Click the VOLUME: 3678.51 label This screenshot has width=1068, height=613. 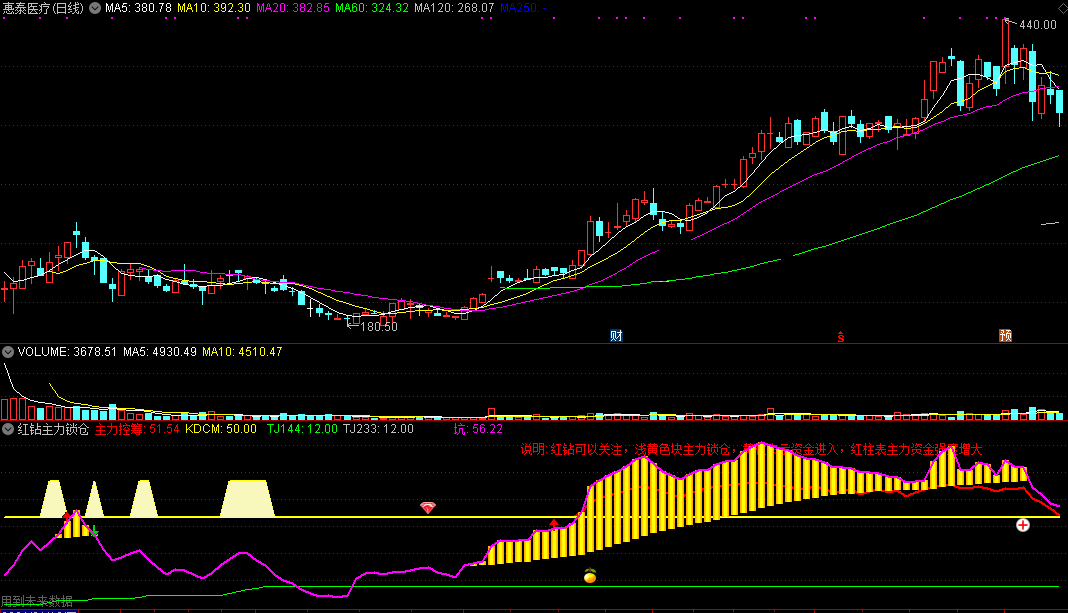(67, 352)
